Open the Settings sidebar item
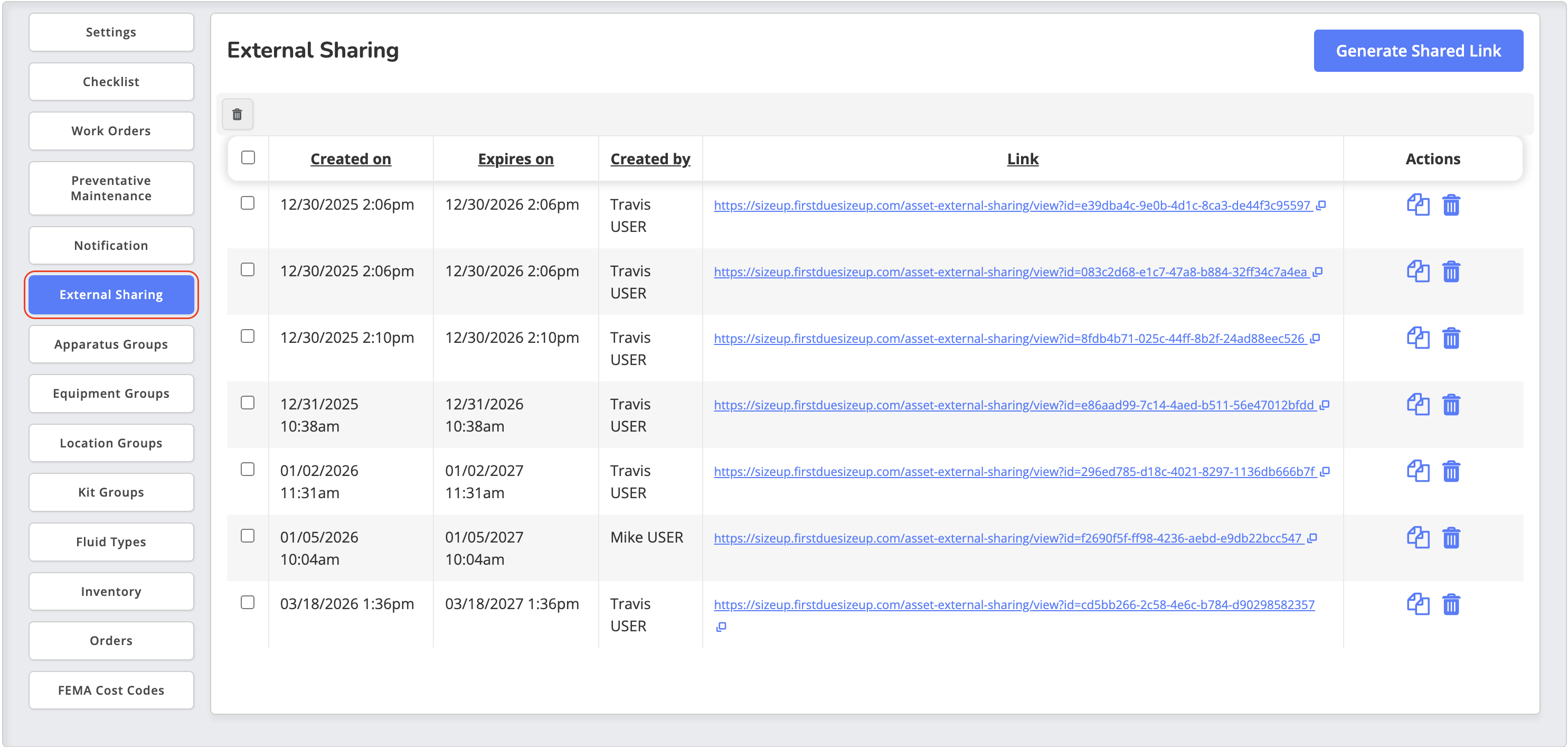1568x747 pixels. (x=111, y=32)
